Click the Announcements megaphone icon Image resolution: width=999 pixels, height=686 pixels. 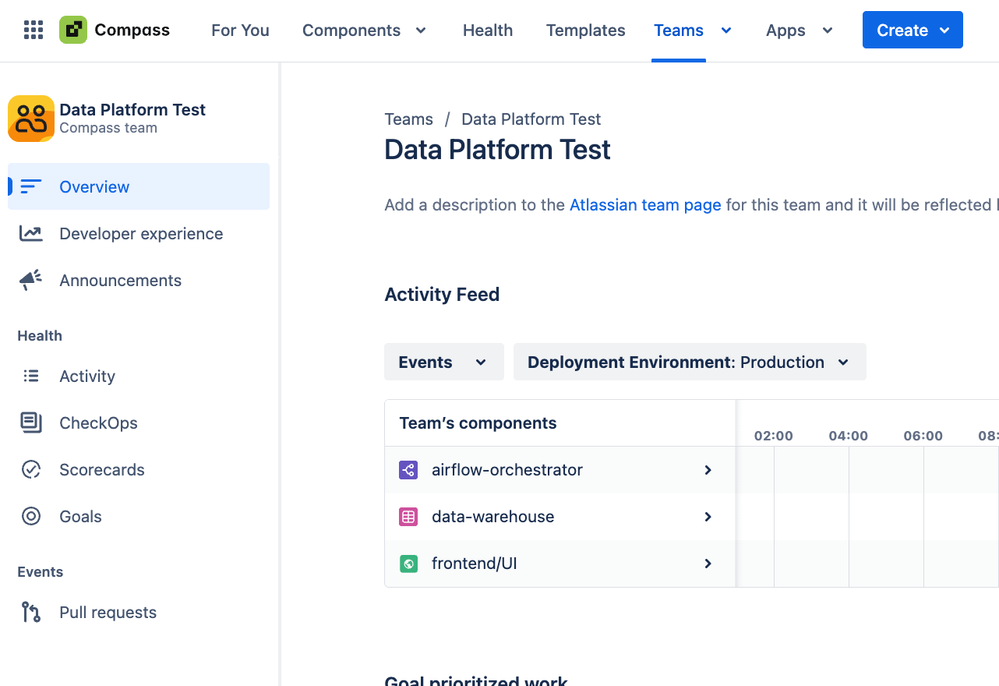click(x=31, y=280)
